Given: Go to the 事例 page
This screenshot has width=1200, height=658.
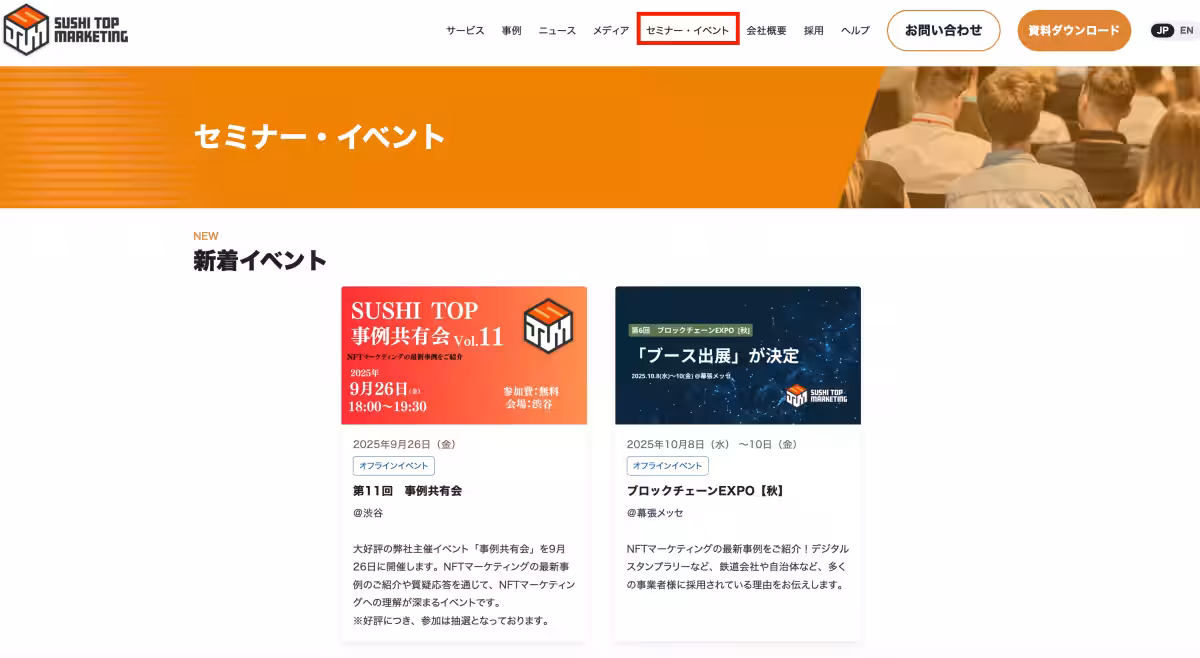Looking at the screenshot, I should coord(511,31).
